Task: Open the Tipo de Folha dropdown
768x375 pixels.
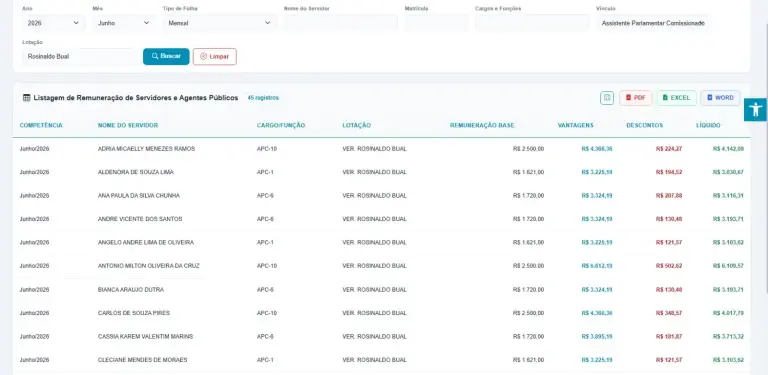Action: [x=219, y=23]
